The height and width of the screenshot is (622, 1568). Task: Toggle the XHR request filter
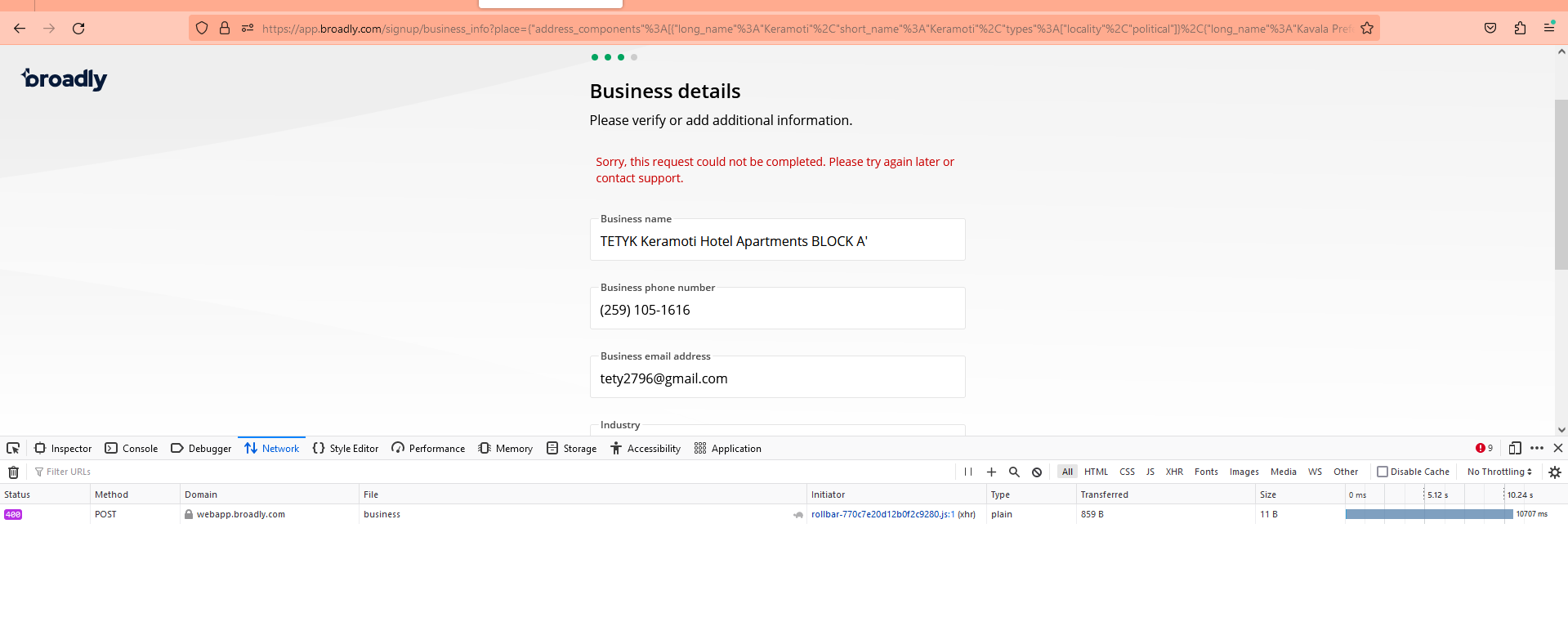[1174, 472]
